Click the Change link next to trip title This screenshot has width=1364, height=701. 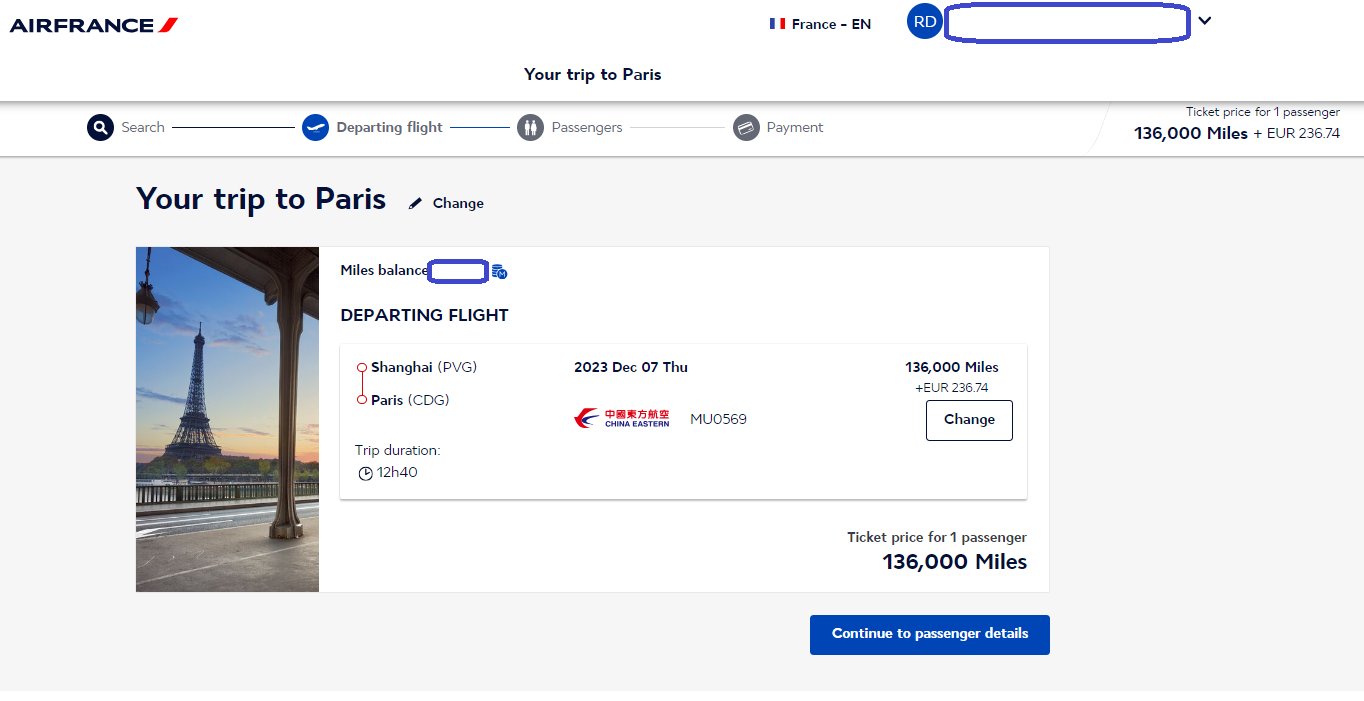458,203
